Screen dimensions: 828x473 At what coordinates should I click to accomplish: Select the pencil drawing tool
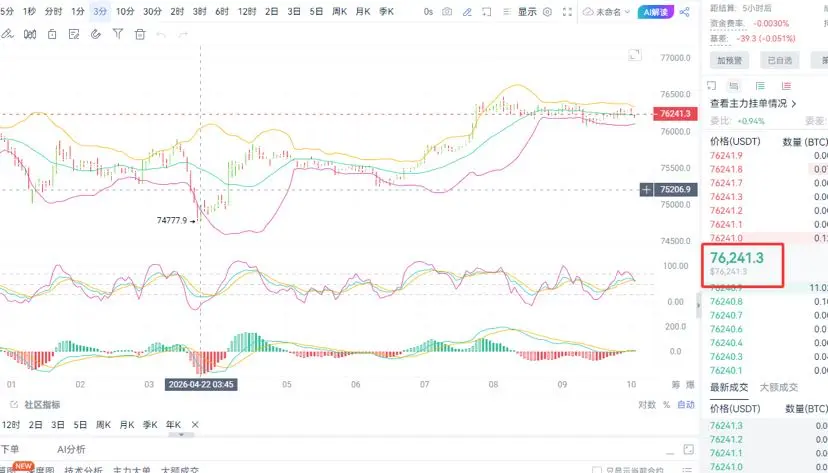coord(7,34)
